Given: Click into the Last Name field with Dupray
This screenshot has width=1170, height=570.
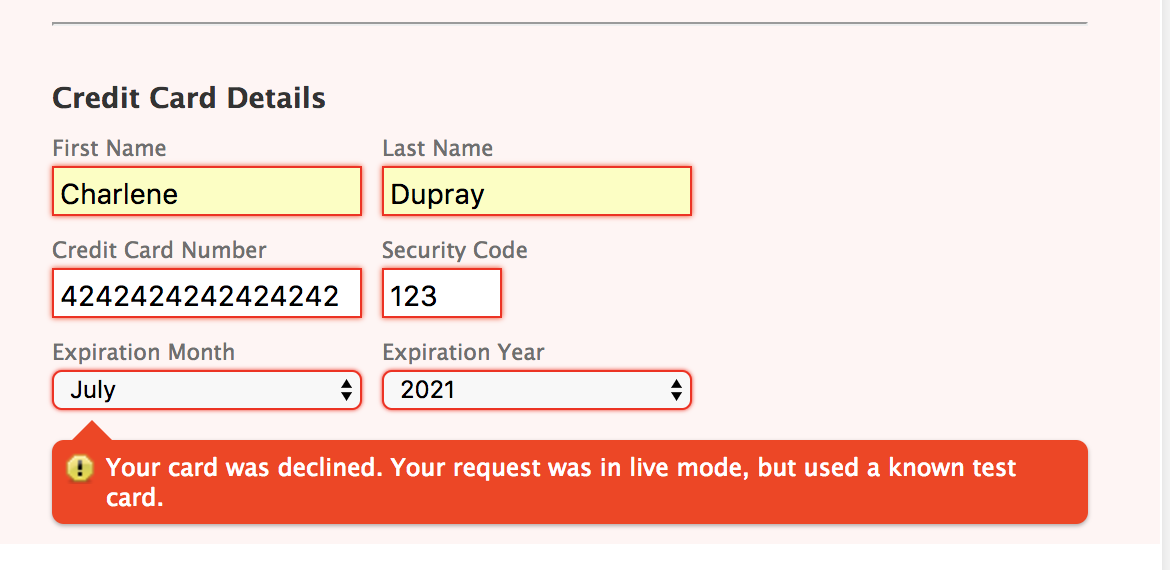Looking at the screenshot, I should [x=536, y=192].
